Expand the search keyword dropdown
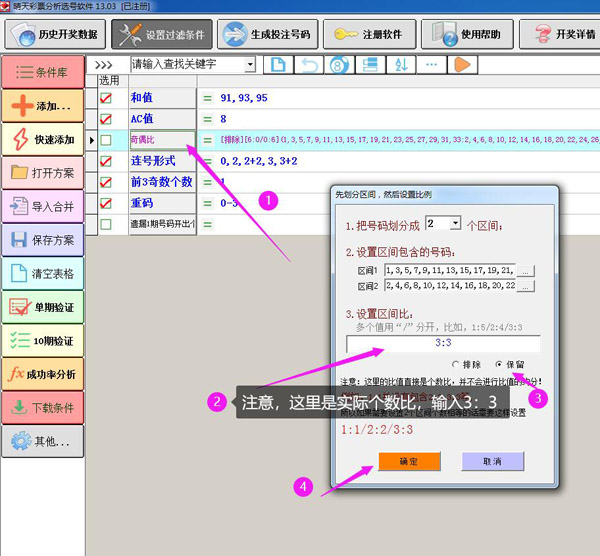600x556 pixels. [x=249, y=65]
